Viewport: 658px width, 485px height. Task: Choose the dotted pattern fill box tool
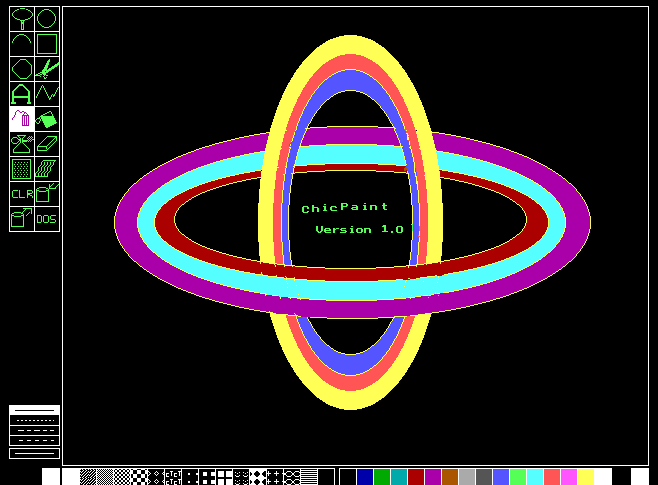tap(22, 169)
